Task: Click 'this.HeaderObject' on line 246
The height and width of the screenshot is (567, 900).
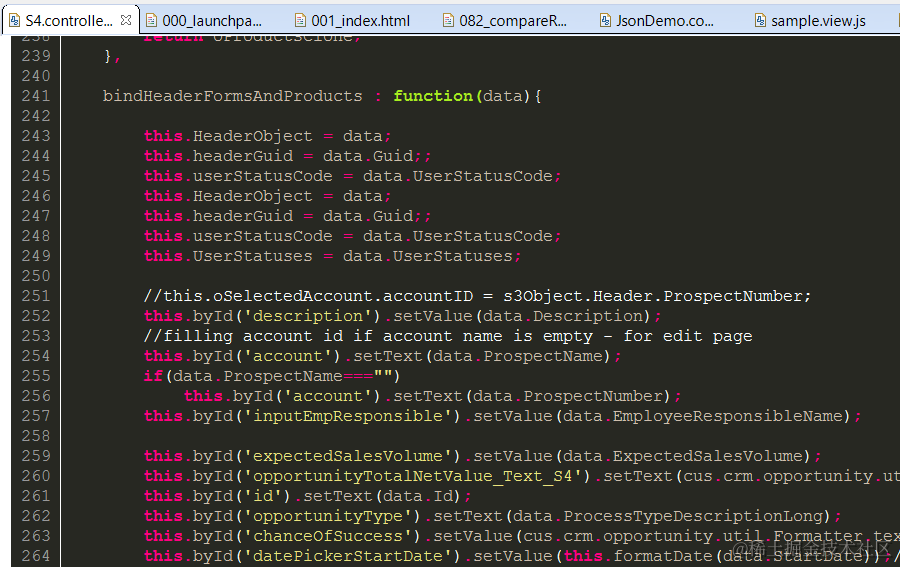Action: pyautogui.click(x=228, y=196)
